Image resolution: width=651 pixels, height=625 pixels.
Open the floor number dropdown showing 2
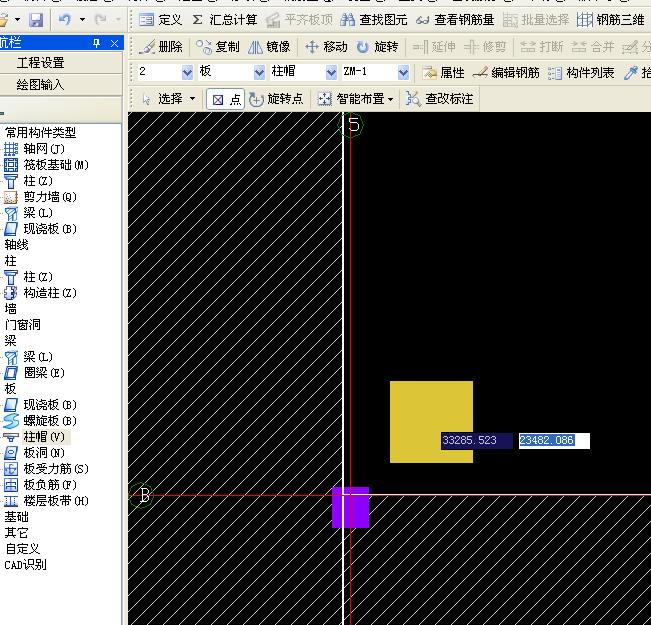tap(187, 72)
